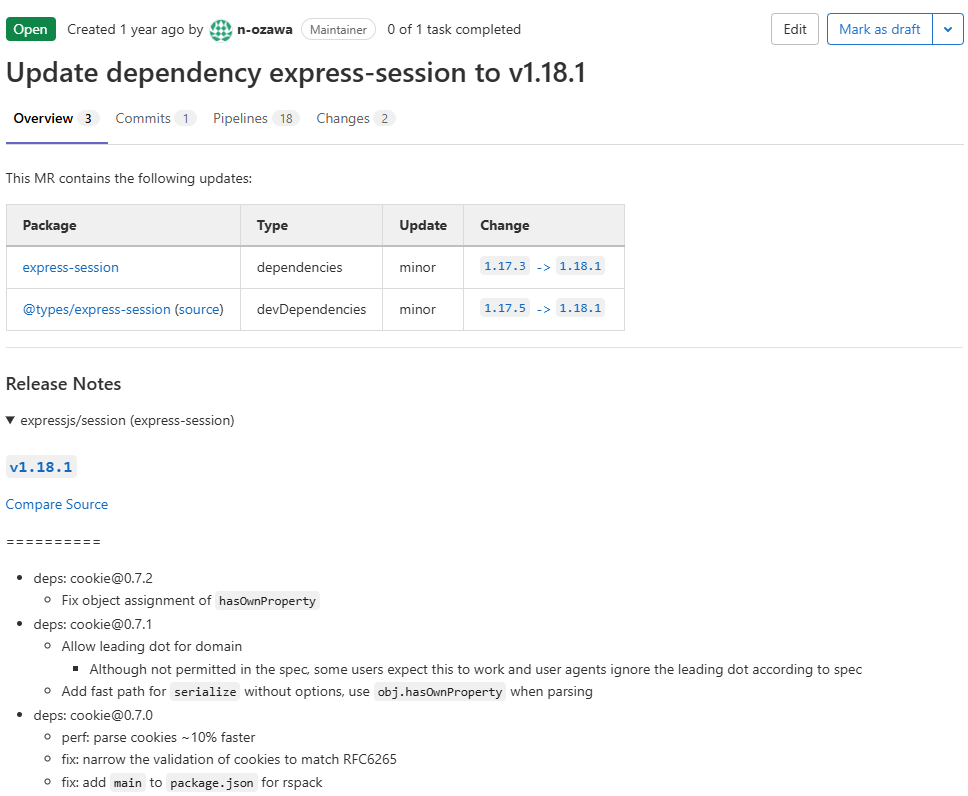Open the Changes tab
Viewport: 968px width, 796px height.
356,119
